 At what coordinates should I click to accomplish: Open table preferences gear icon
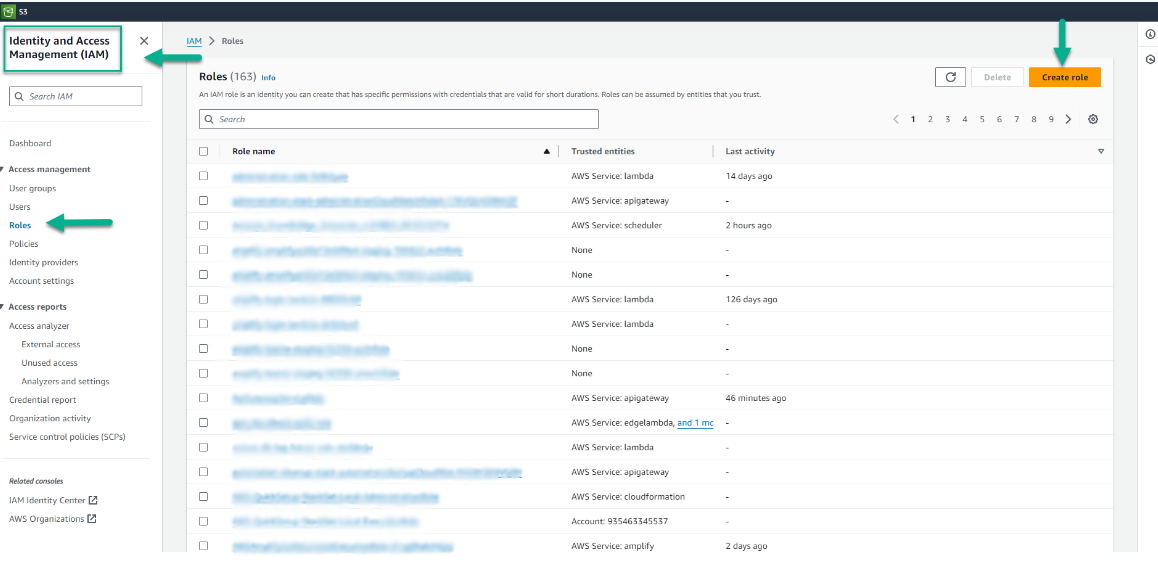1093,119
